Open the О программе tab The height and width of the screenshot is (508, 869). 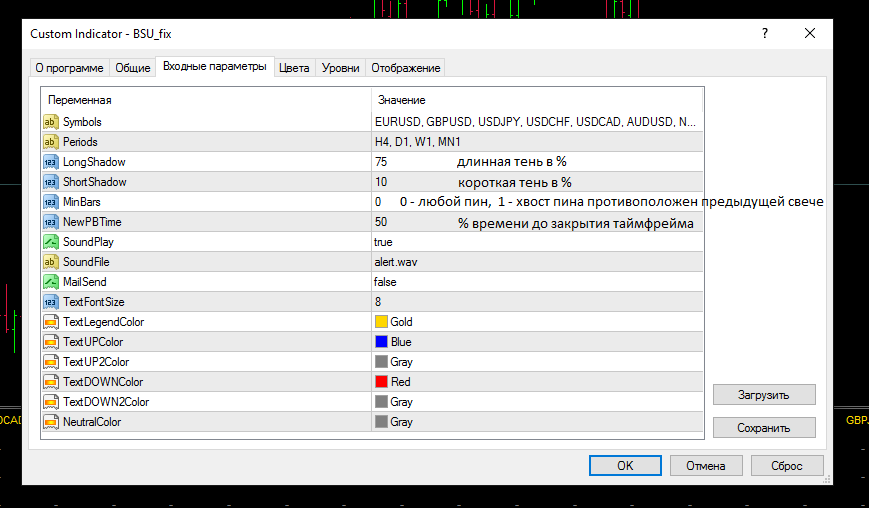point(69,68)
